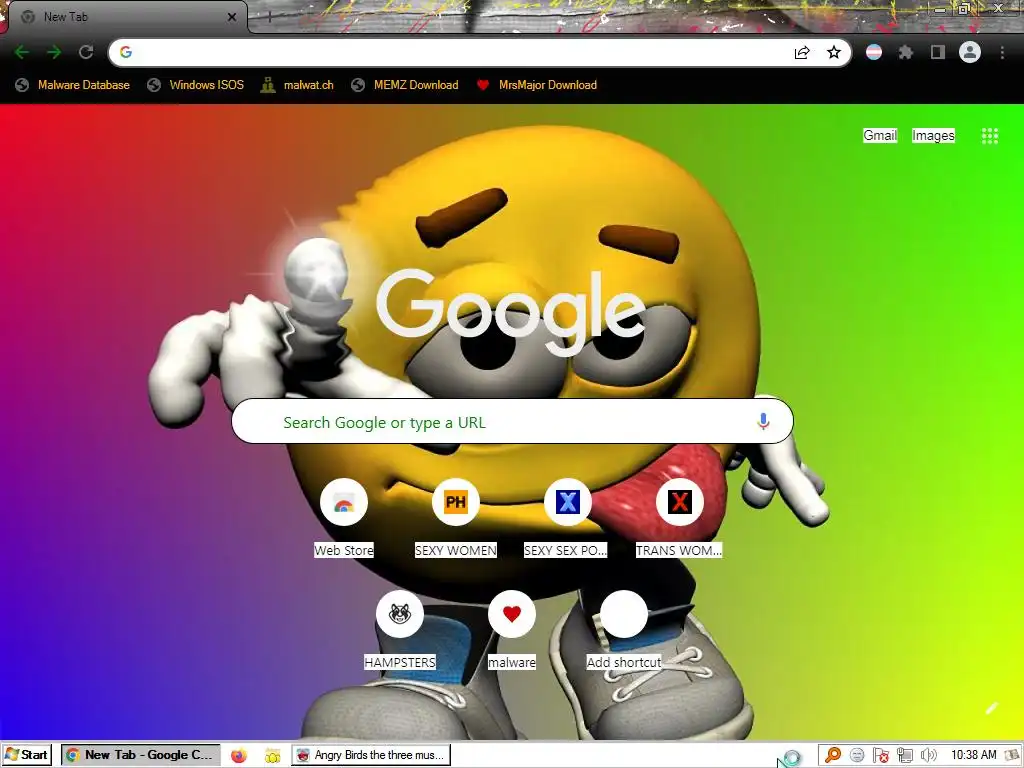The height and width of the screenshot is (768, 1024).
Task: Open the HAMPSTERS shortcut tile
Action: pos(400,630)
